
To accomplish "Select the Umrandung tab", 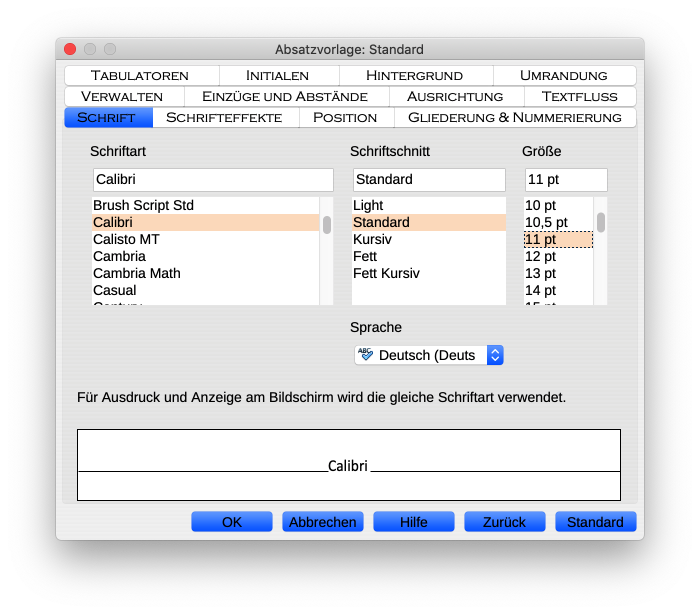I will pyautogui.click(x=565, y=75).
